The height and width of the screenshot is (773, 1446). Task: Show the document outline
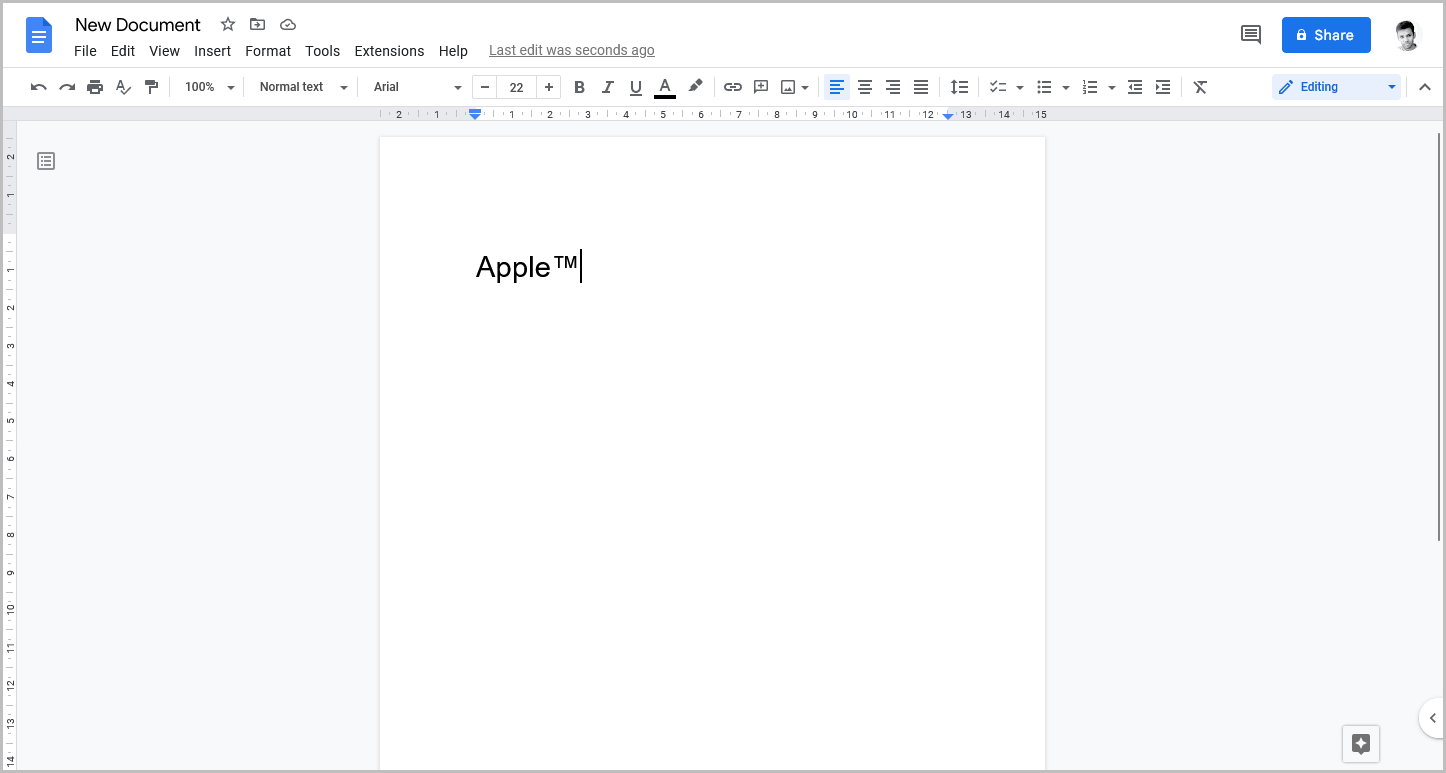coord(46,161)
